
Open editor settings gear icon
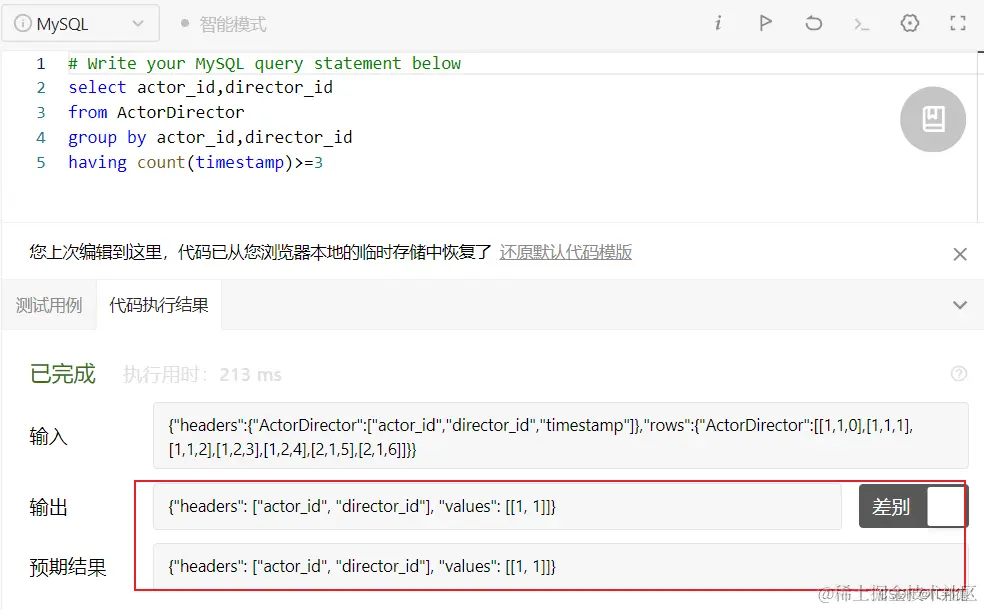[909, 24]
